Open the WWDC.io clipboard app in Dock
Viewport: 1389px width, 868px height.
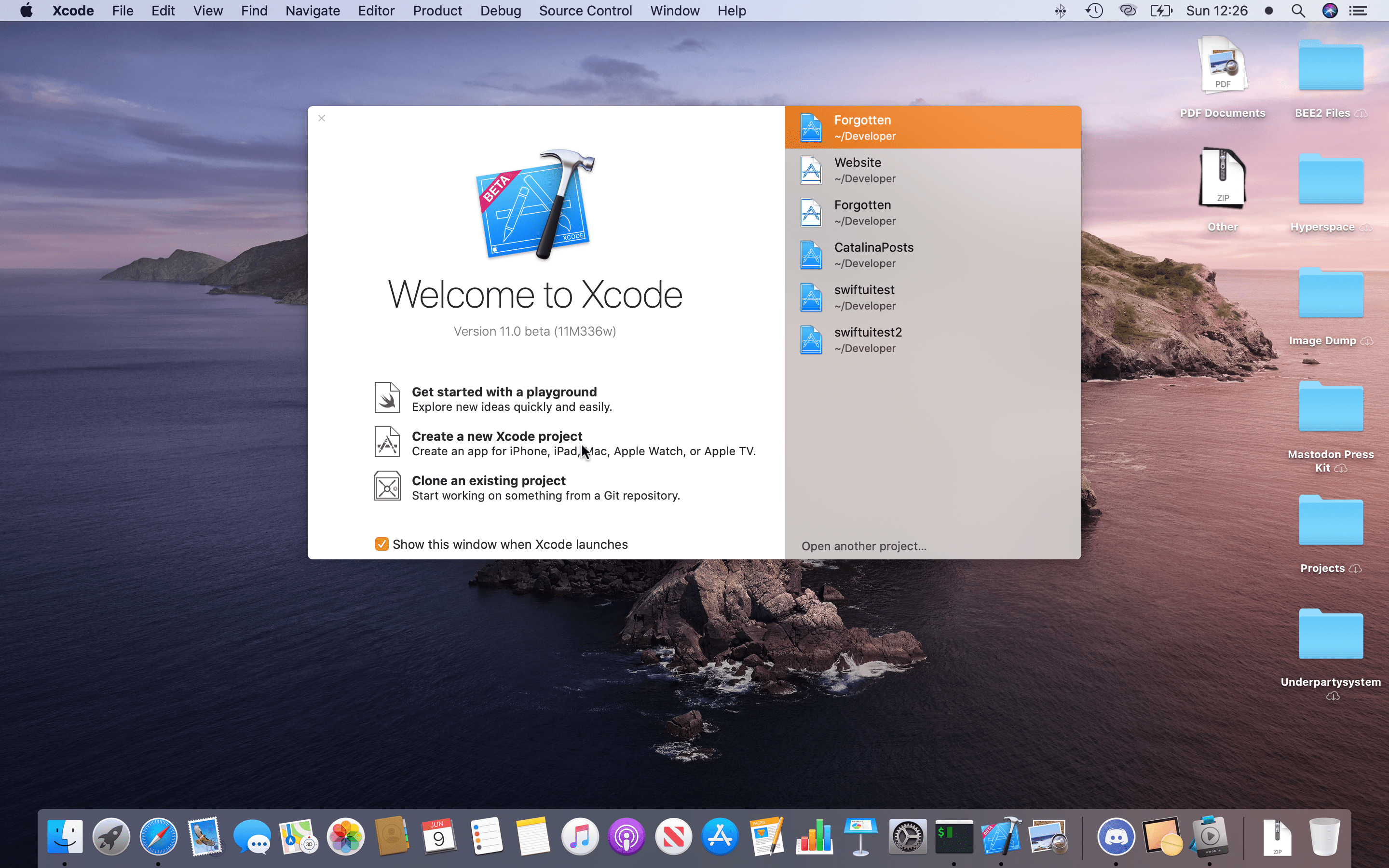pyautogui.click(x=1210, y=836)
